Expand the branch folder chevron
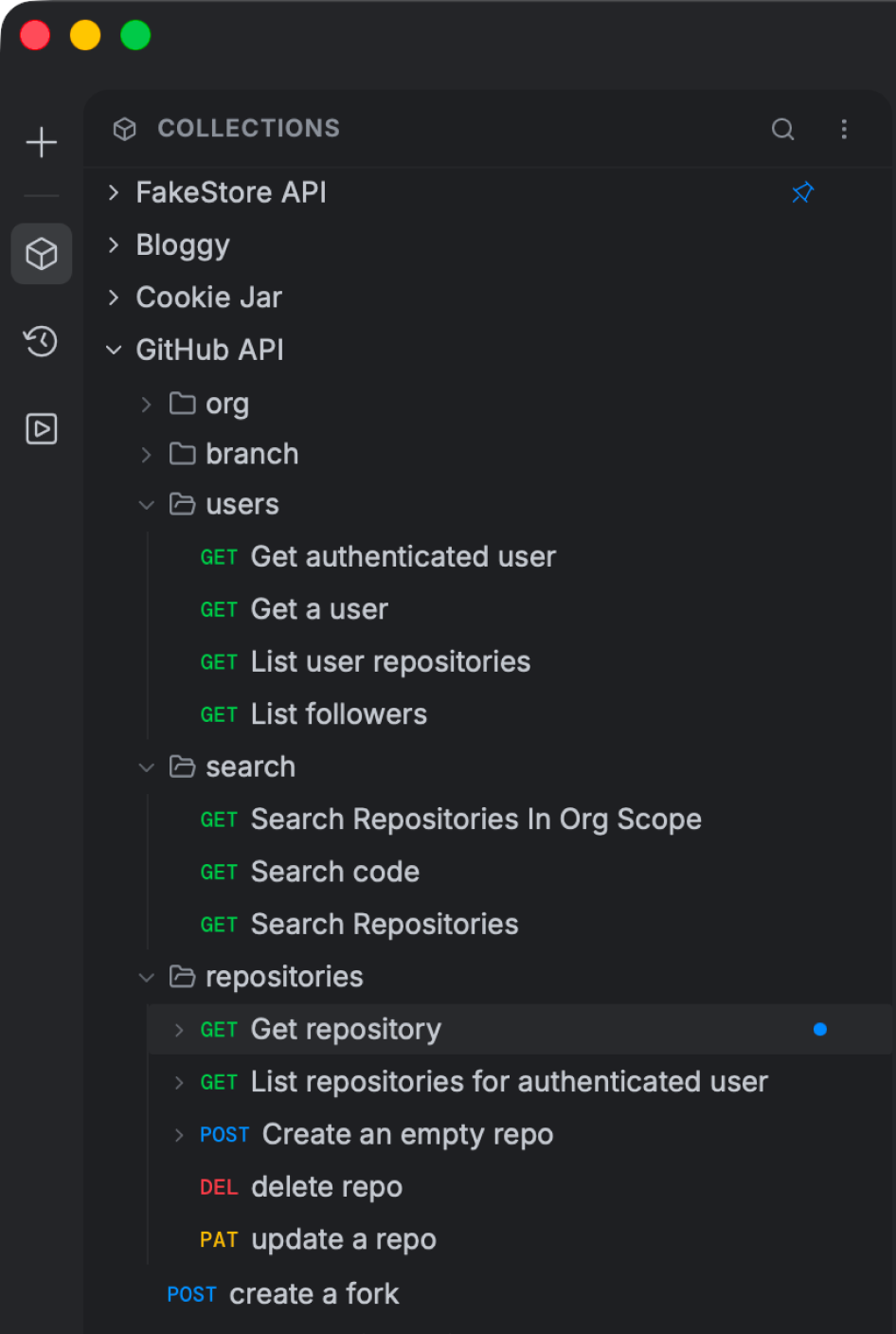 [146, 455]
